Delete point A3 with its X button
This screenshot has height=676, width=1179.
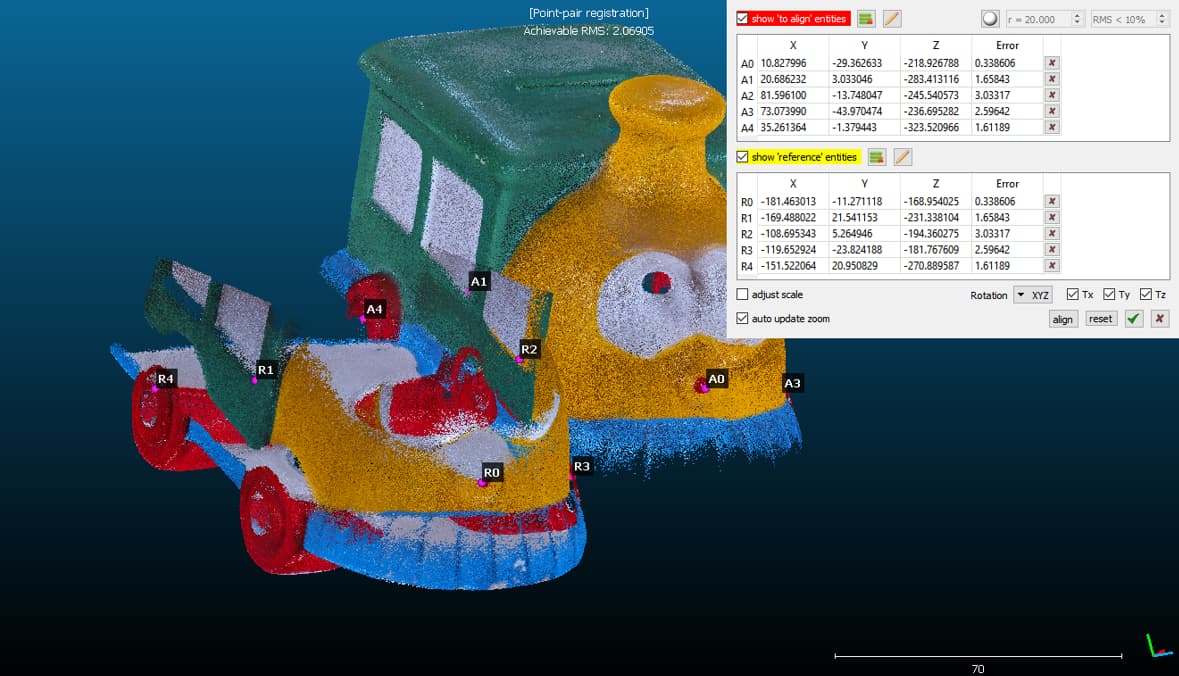pyautogui.click(x=1052, y=111)
